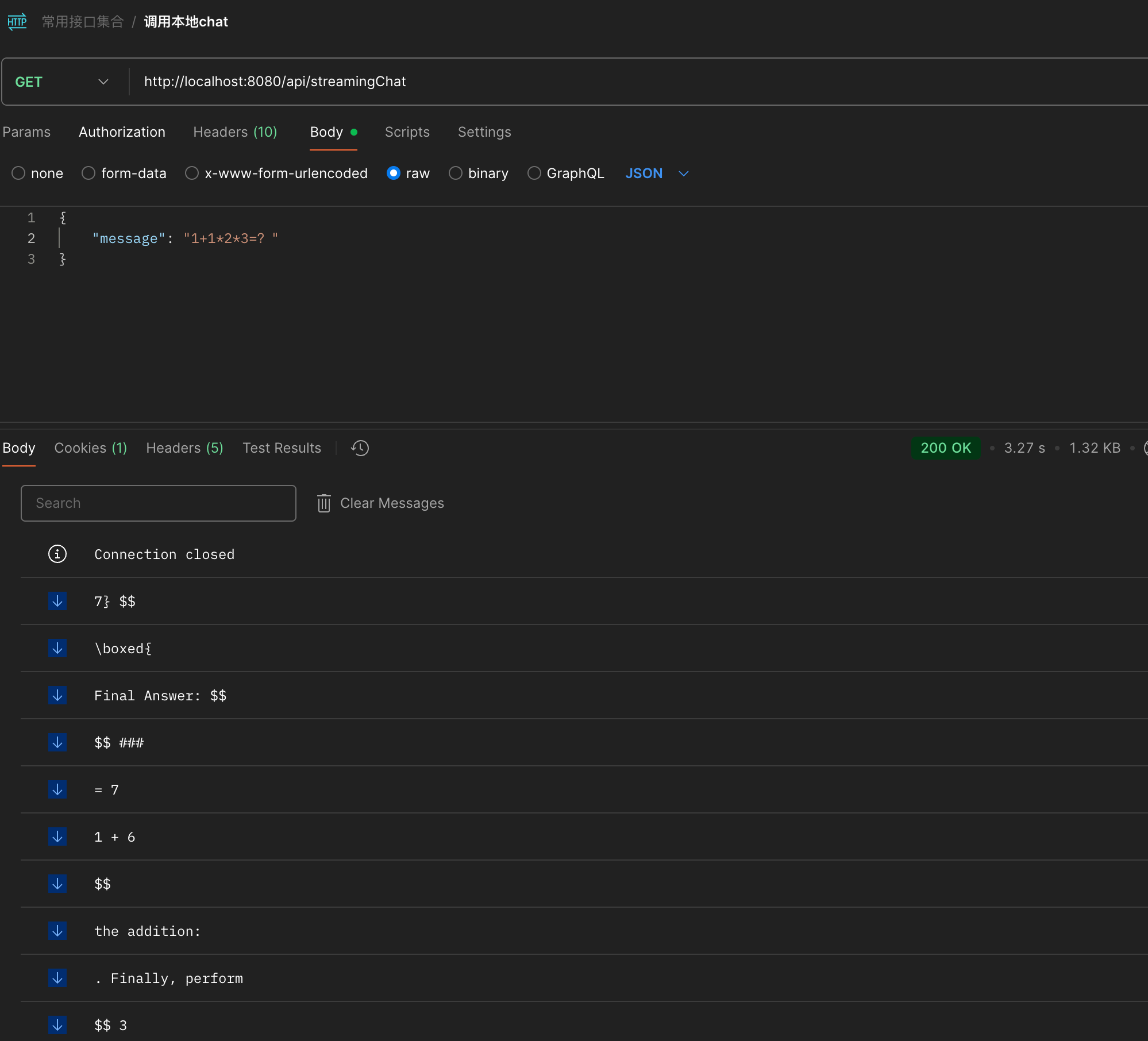Click Clear Messages
Screen dimensions: 1148x1041
(x=392, y=503)
